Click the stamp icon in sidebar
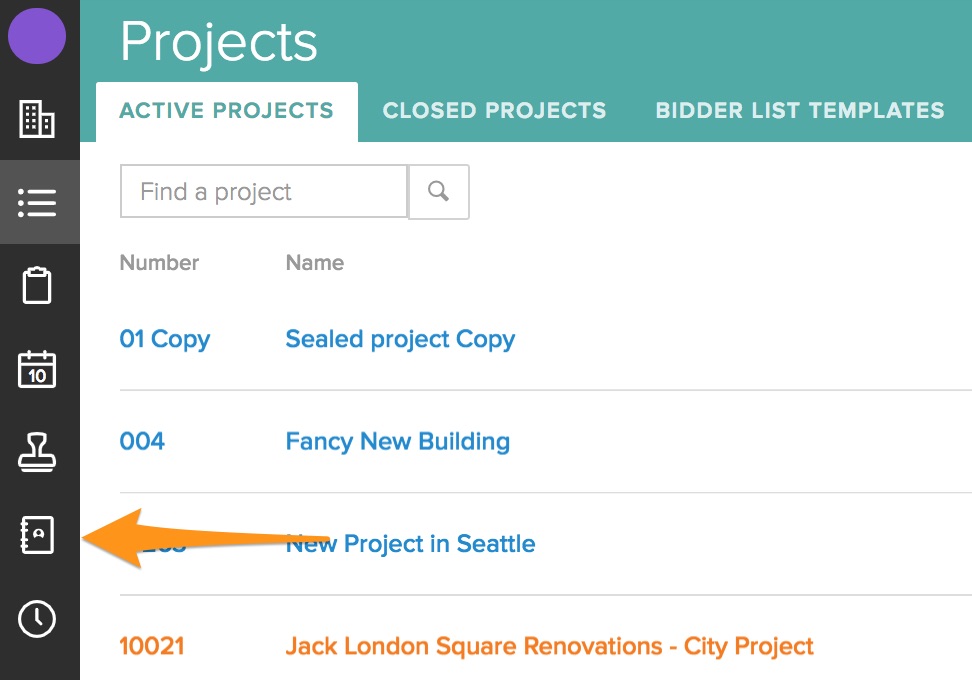972x680 pixels. tap(38, 452)
